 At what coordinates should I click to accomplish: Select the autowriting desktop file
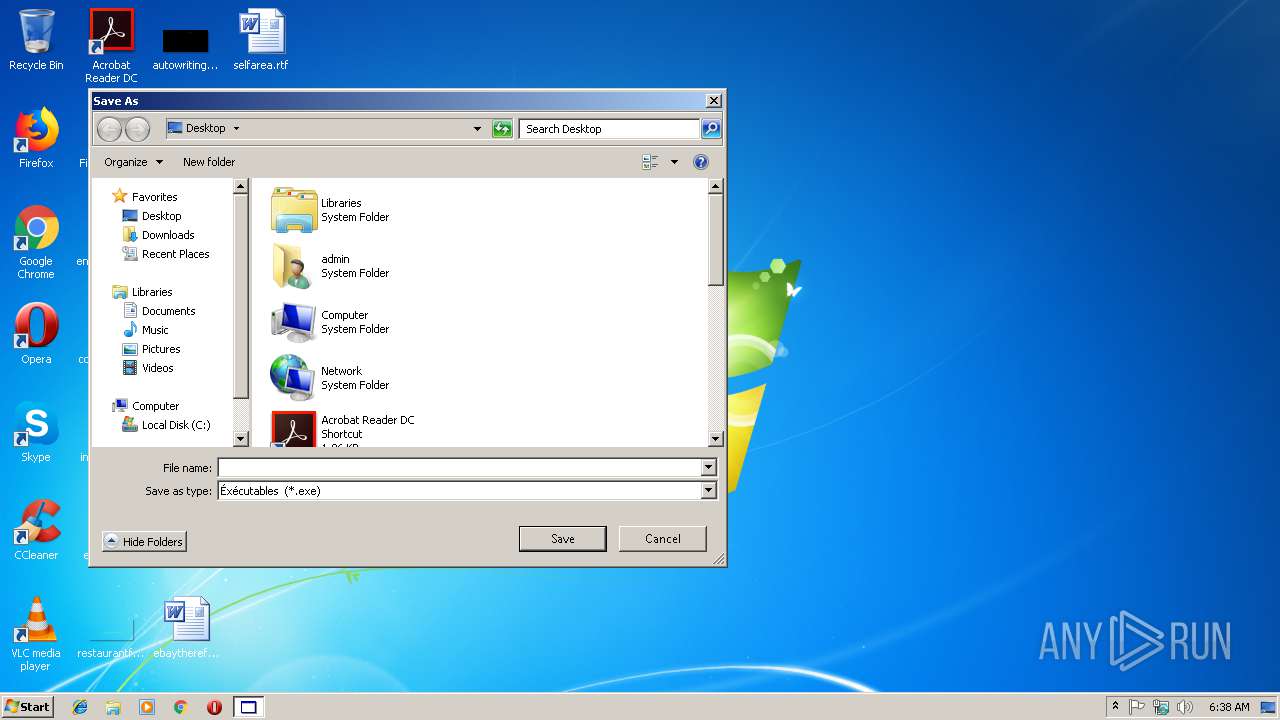click(x=185, y=48)
